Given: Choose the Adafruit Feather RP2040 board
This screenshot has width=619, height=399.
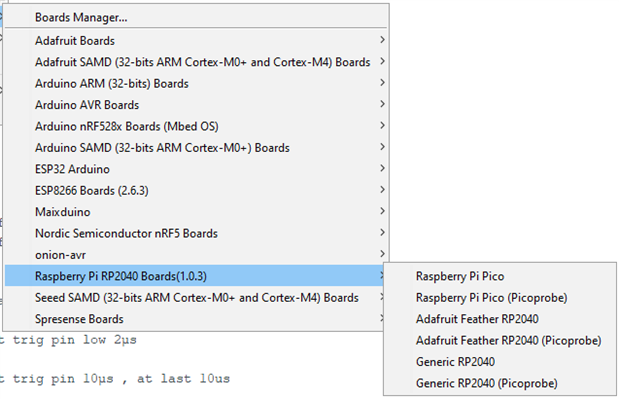Looking at the screenshot, I should pyautogui.click(x=500, y=318).
